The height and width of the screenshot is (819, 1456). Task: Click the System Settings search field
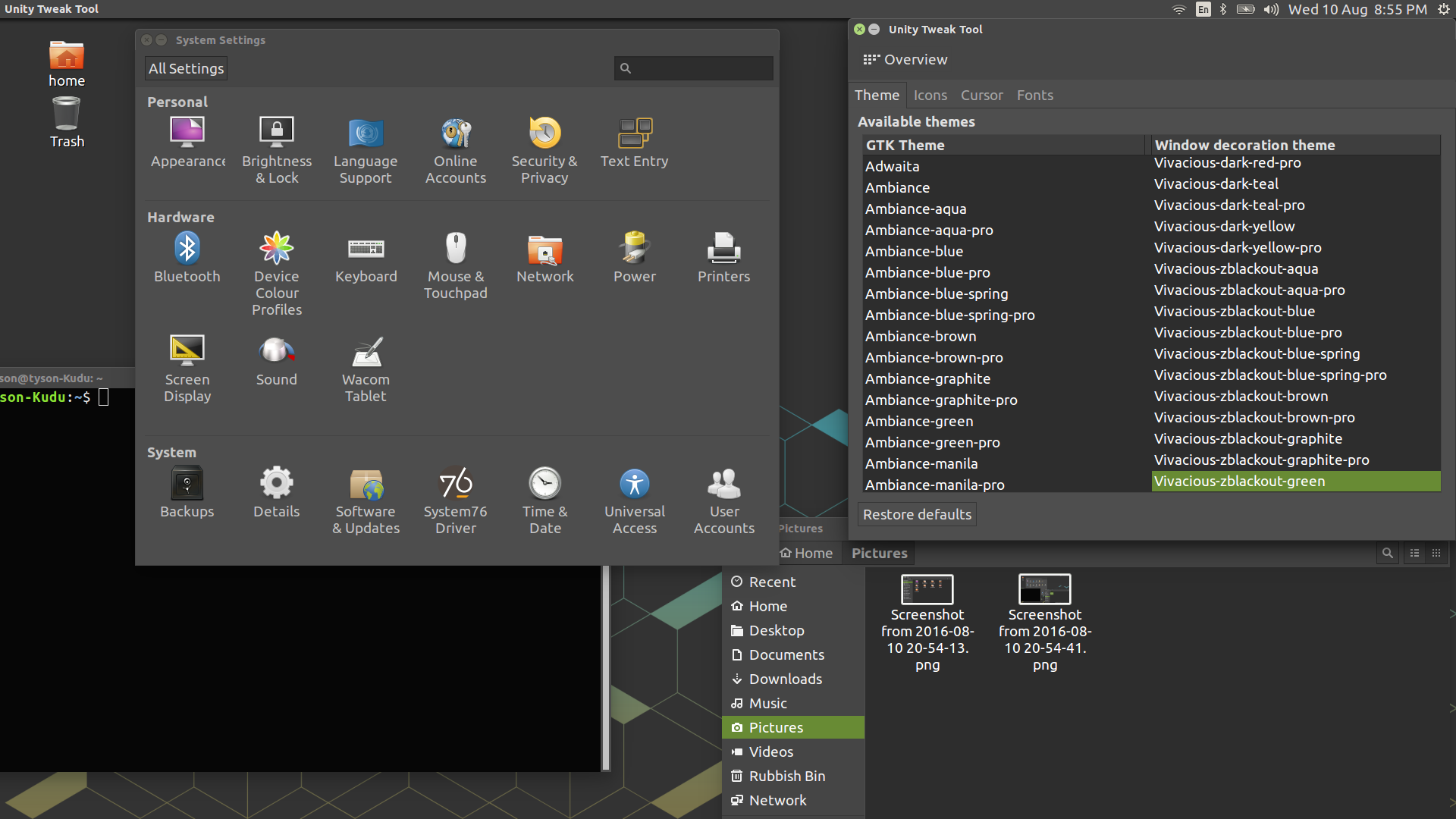click(693, 68)
